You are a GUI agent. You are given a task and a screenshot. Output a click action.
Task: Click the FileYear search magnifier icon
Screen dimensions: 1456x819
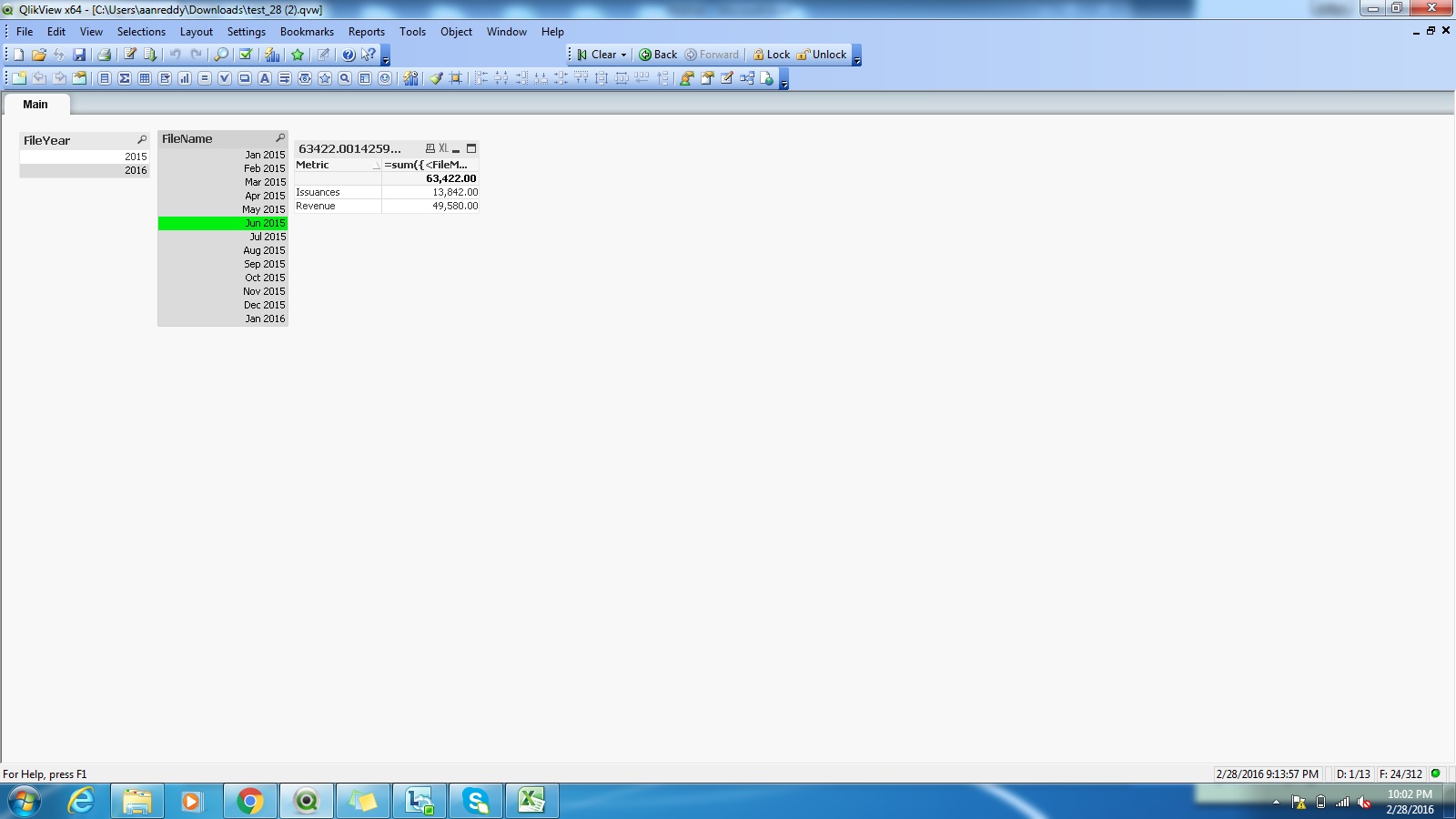point(142,140)
